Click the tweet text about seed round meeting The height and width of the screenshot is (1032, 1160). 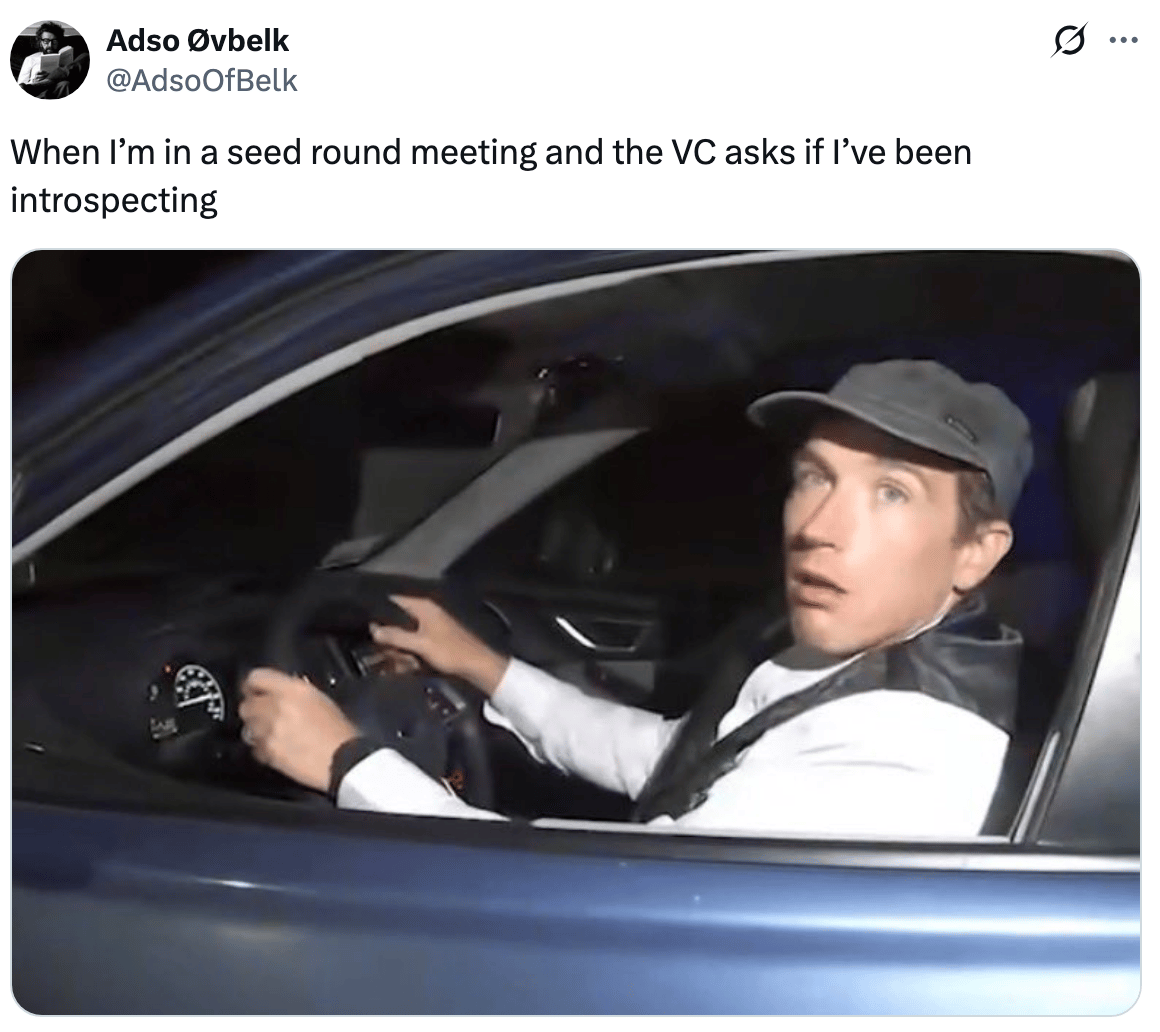tap(490, 176)
